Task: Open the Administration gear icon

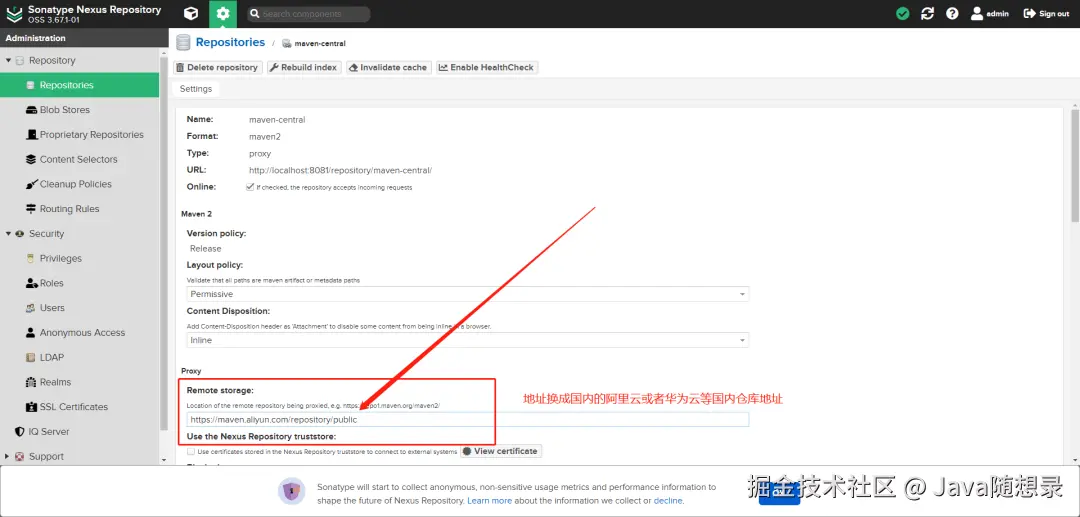Action: [222, 14]
